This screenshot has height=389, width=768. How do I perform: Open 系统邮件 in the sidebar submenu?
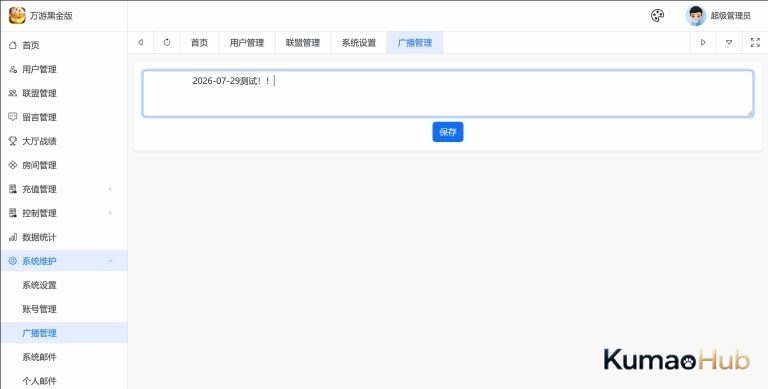click(x=64, y=357)
